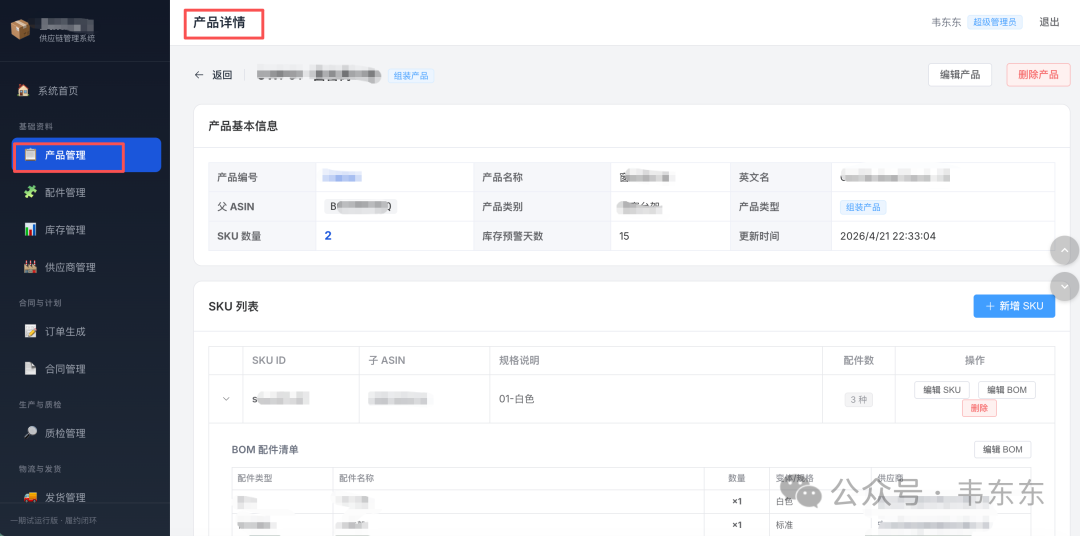The image size is (1080, 536).
Task: Click red 删除 in the 01-白色 row
Action: [979, 408]
